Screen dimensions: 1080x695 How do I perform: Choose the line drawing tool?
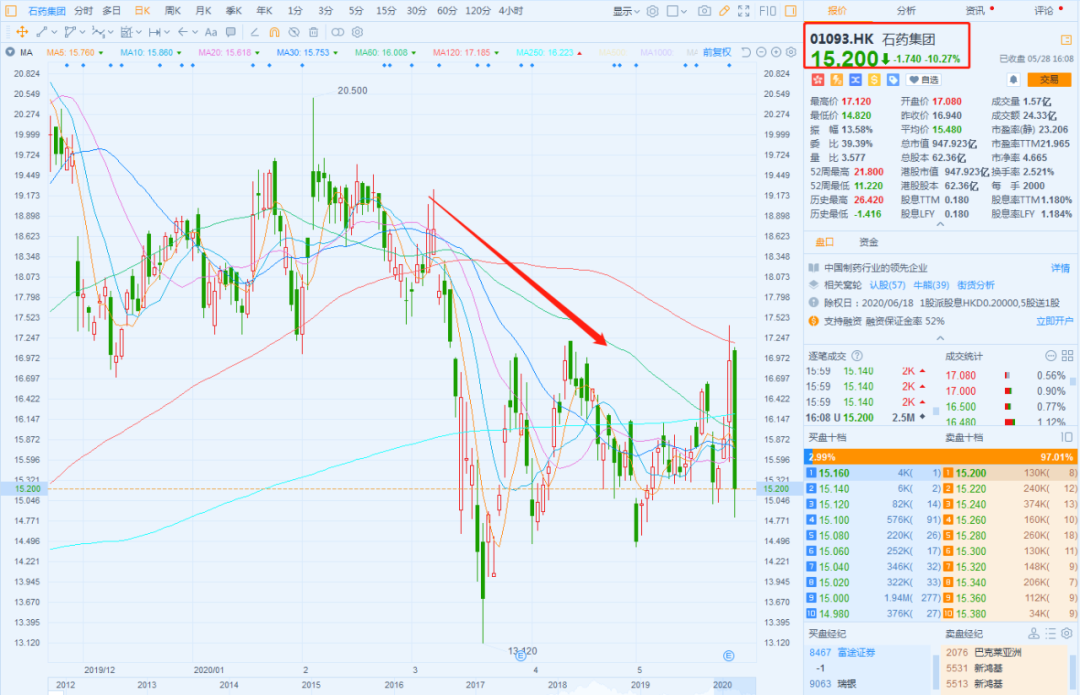pyautogui.click(x=42, y=32)
